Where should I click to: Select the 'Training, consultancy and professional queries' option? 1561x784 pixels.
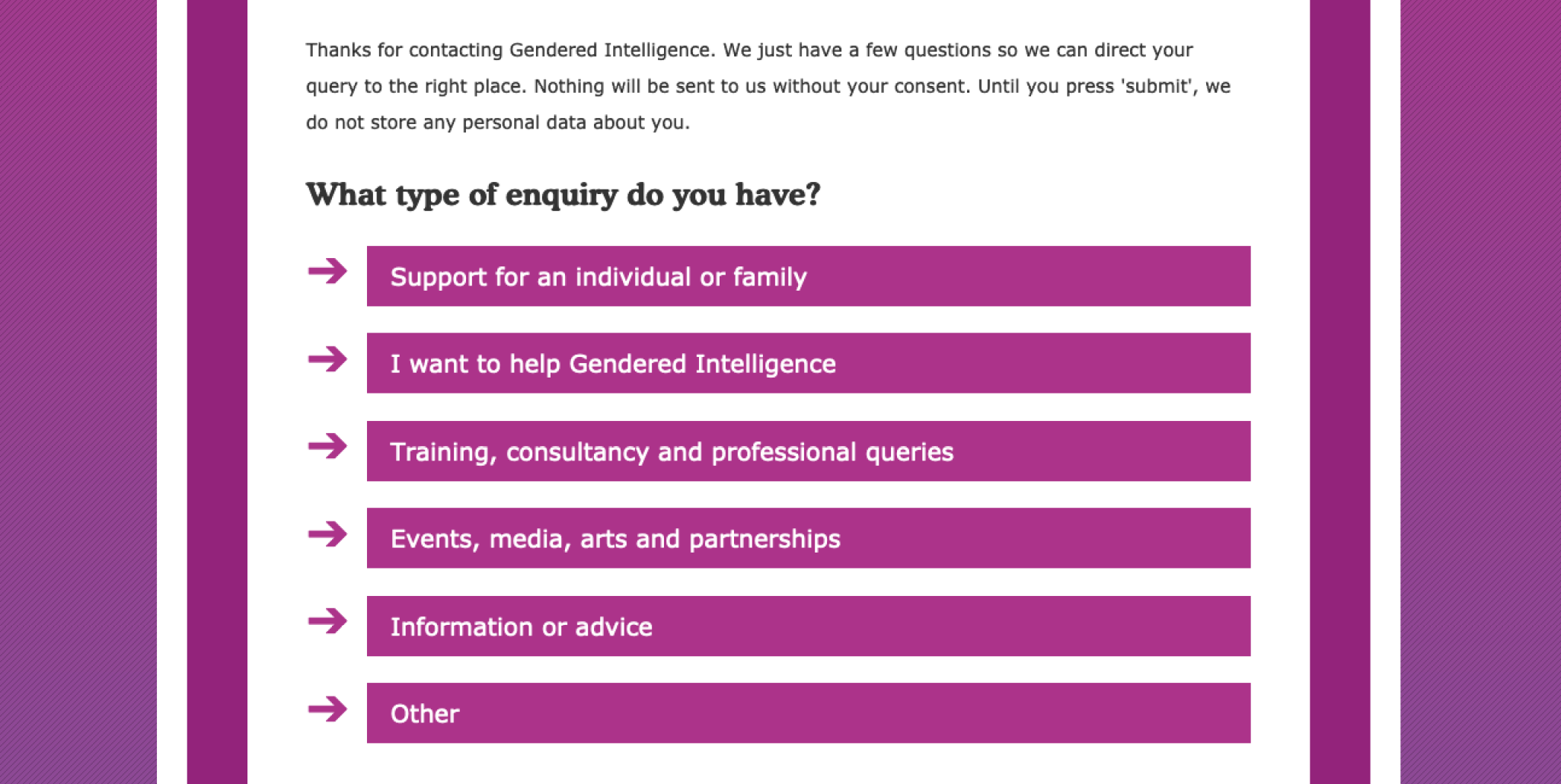[807, 450]
